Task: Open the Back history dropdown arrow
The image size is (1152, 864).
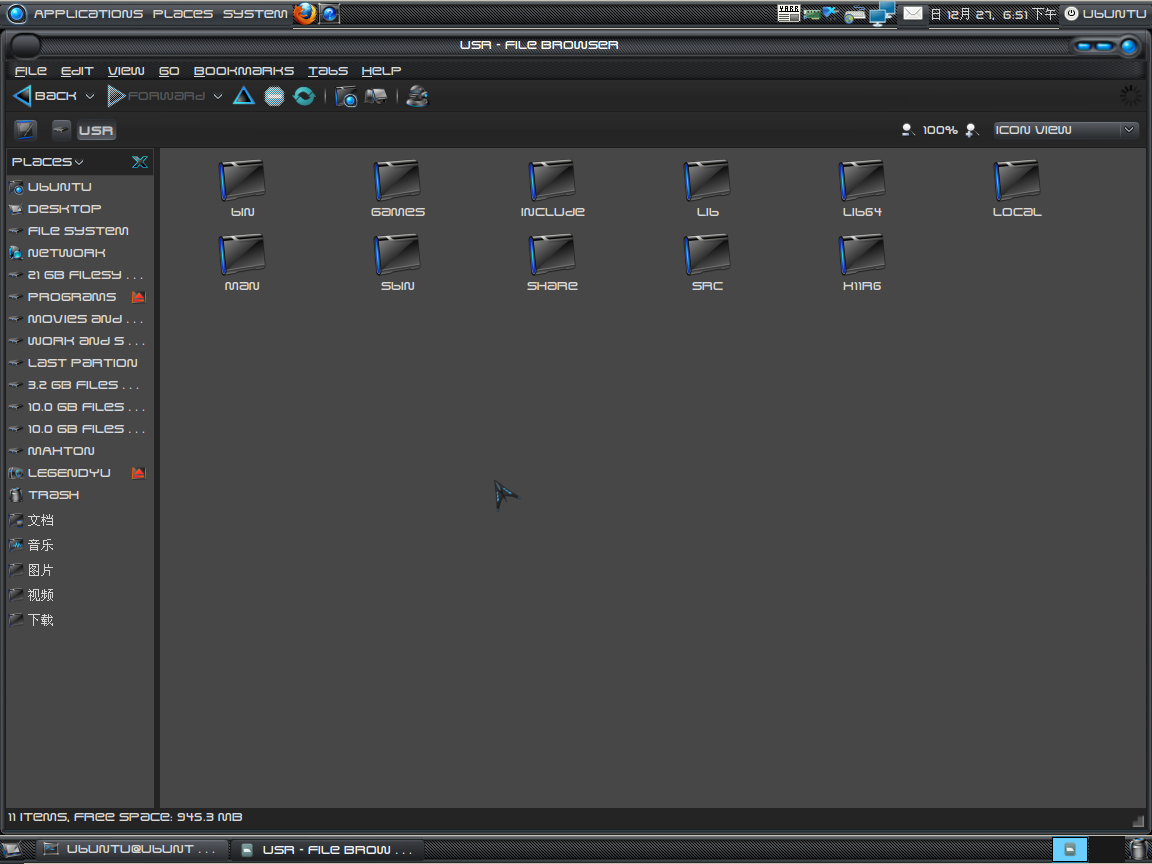Action: (90, 96)
